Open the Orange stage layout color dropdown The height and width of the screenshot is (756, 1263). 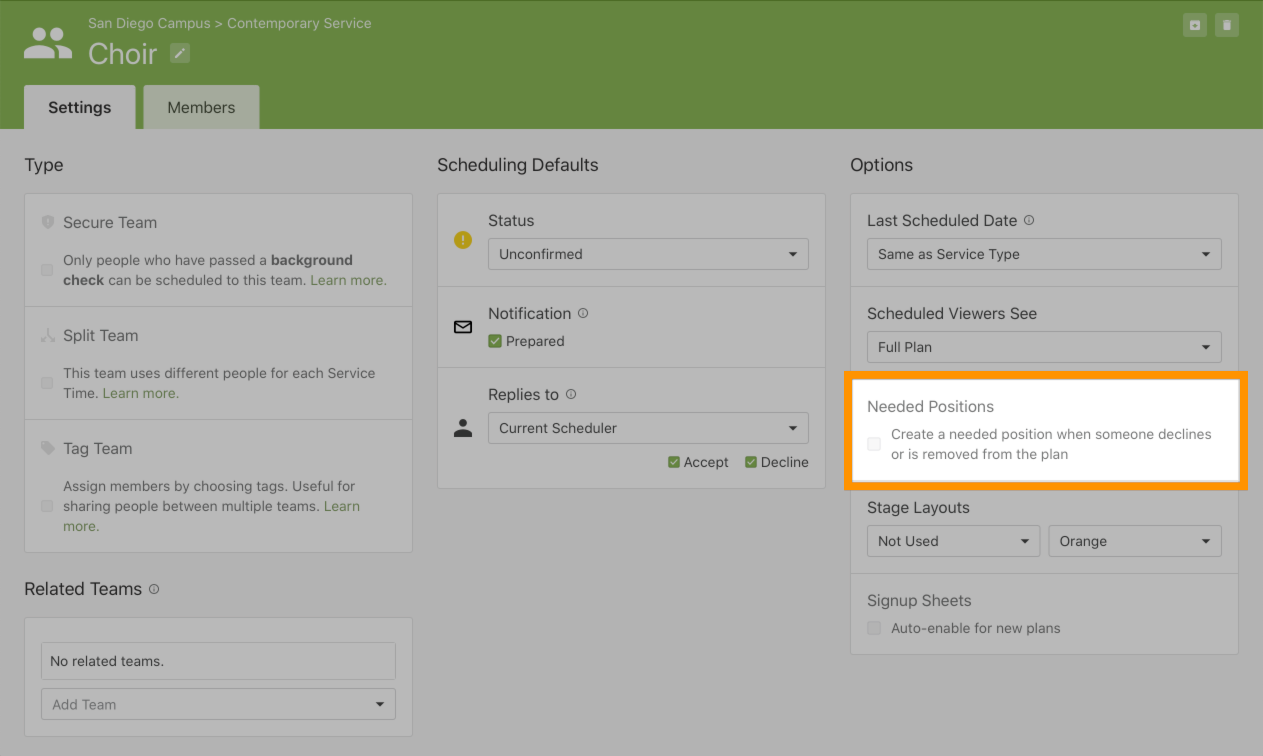[x=1134, y=541]
